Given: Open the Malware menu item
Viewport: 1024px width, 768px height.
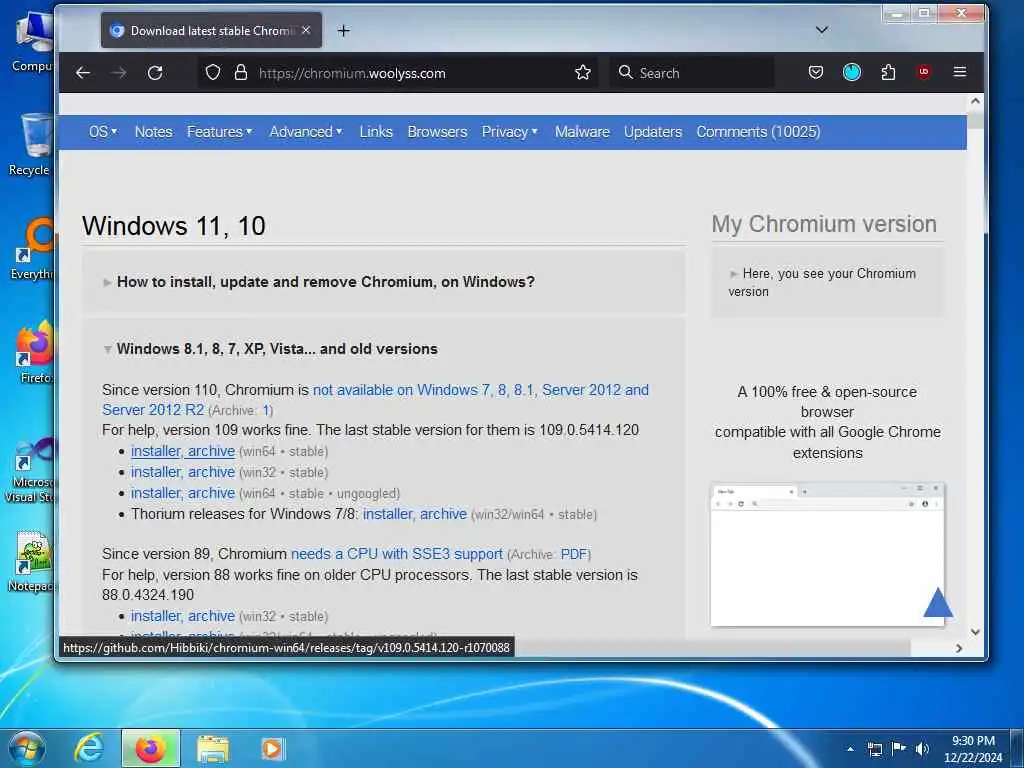Looking at the screenshot, I should coord(582,132).
